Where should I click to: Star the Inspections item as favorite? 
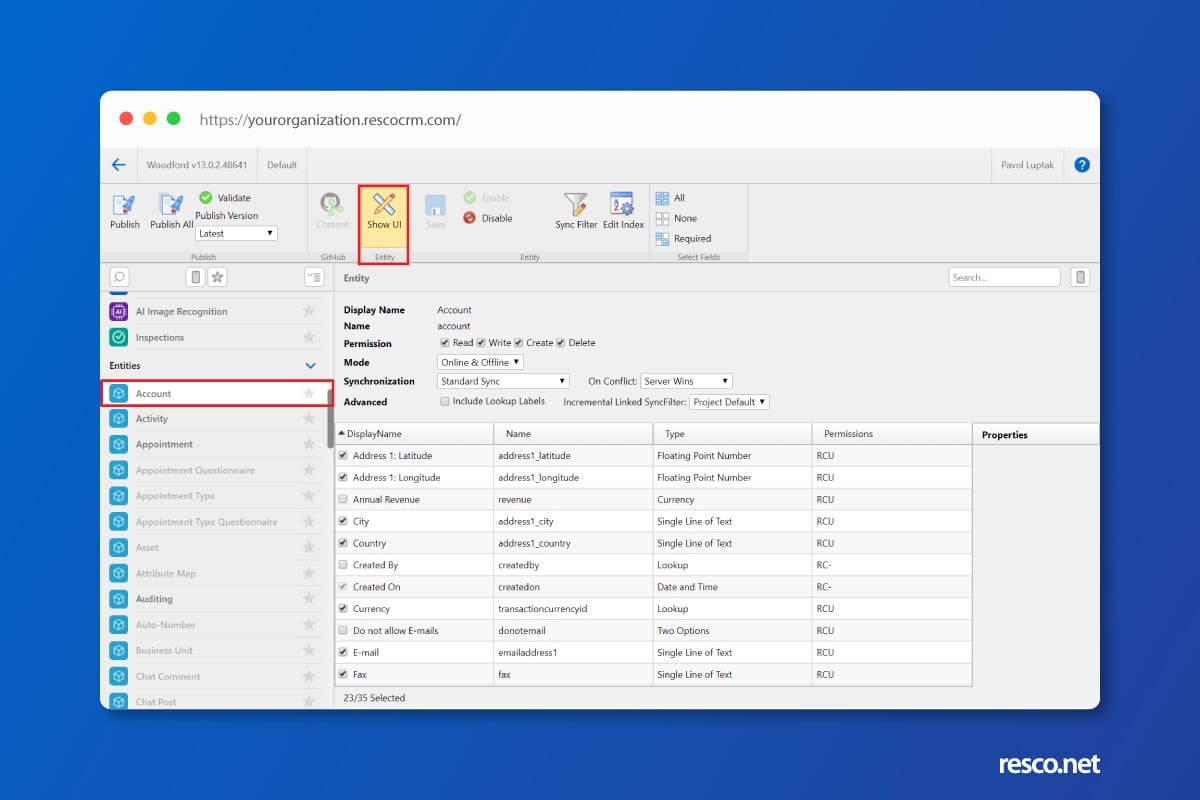(309, 338)
